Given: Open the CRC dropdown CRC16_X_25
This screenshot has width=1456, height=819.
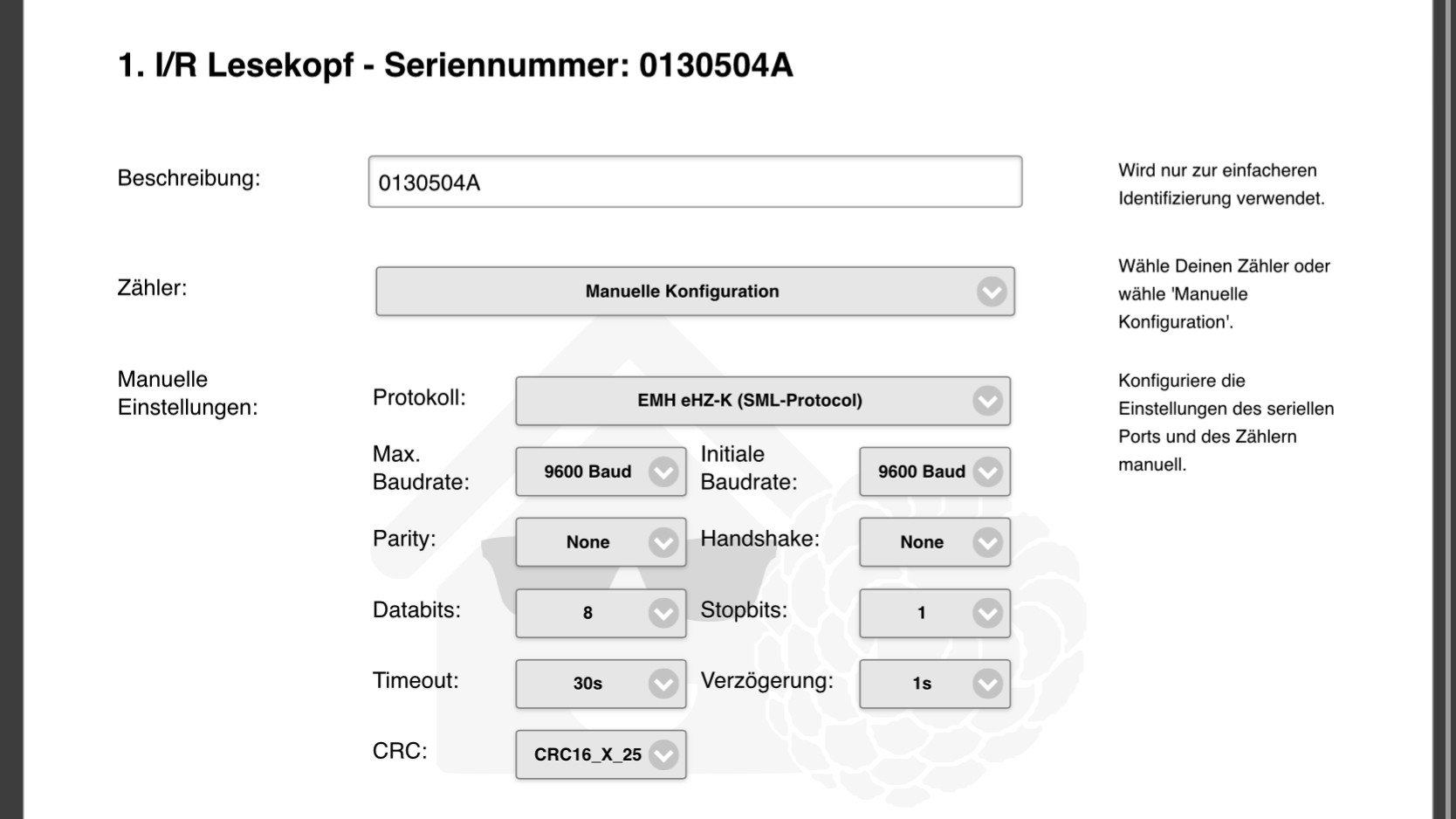Looking at the screenshot, I should point(601,754).
